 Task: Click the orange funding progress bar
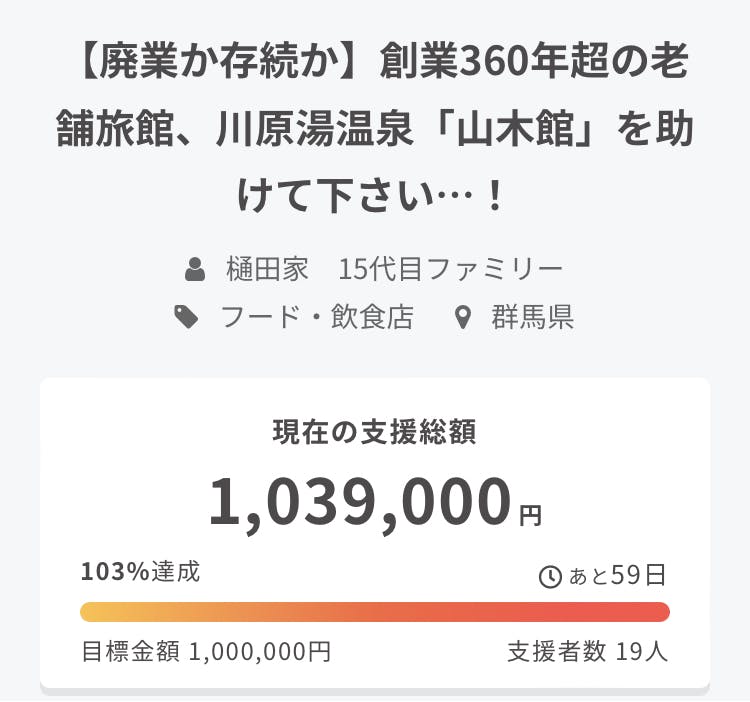[375, 612]
